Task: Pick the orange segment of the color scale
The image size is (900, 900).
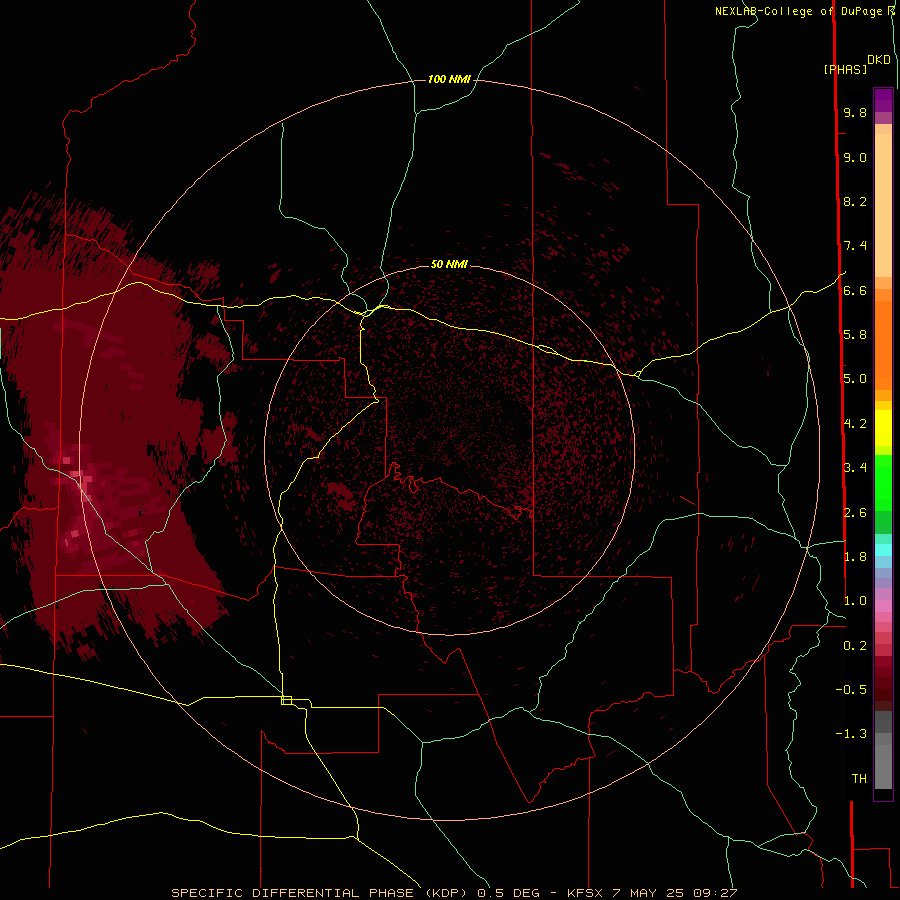Action: click(883, 344)
